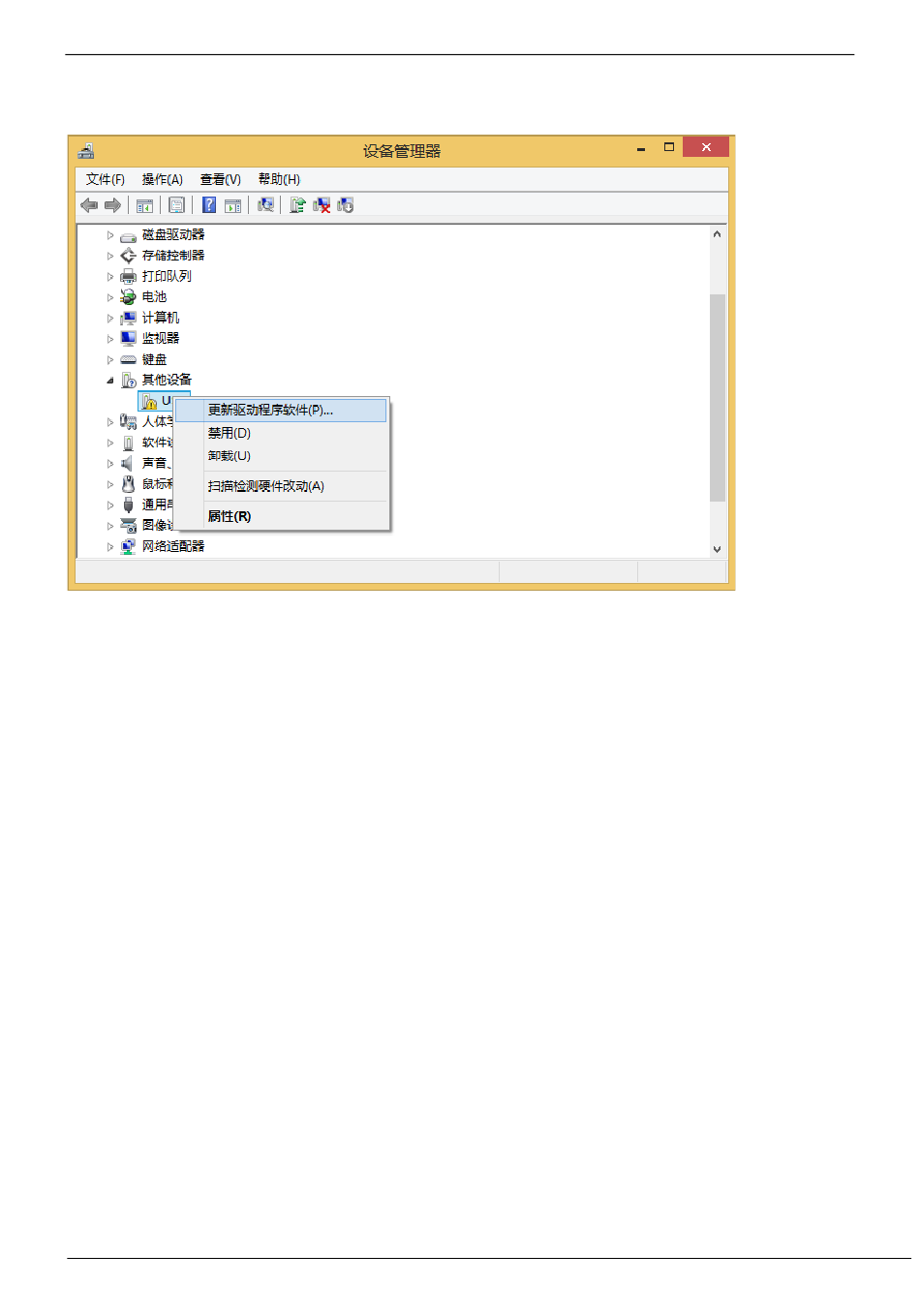This screenshot has width=920, height=1316.
Task: Choose 扫描检测硬件改动(A) in context menu
Action: point(281,486)
